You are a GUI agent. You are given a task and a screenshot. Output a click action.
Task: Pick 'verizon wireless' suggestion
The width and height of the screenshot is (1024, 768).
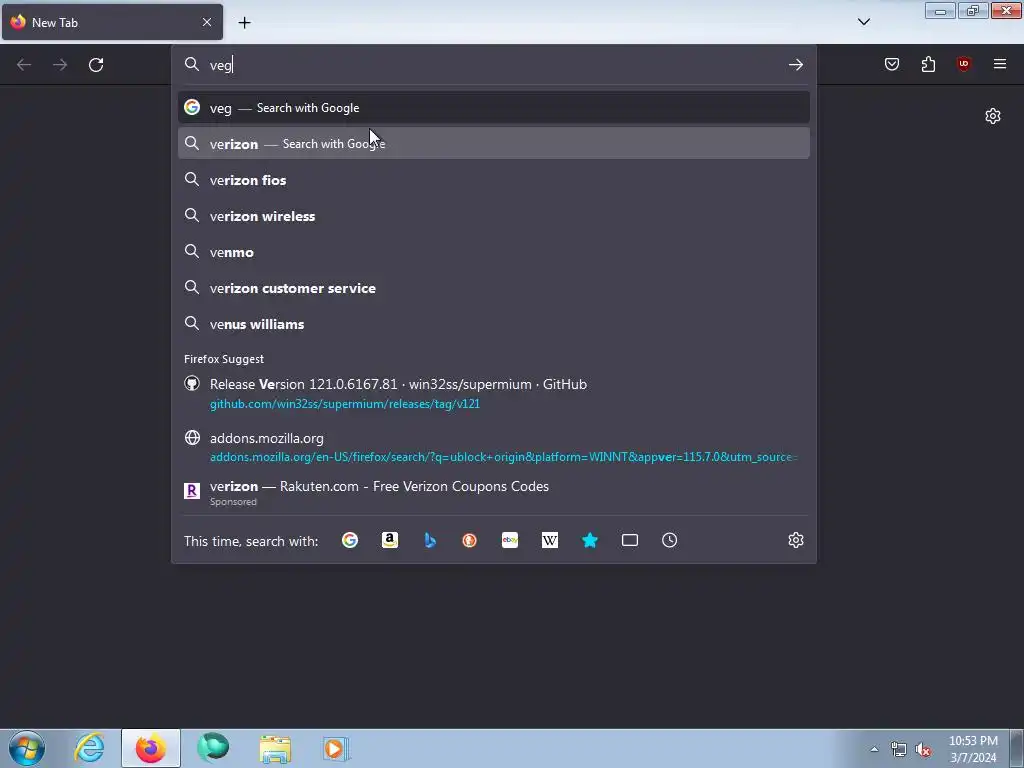(x=494, y=216)
